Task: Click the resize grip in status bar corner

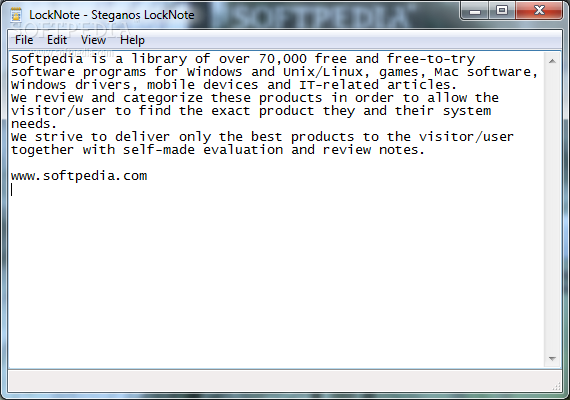Action: (557, 387)
